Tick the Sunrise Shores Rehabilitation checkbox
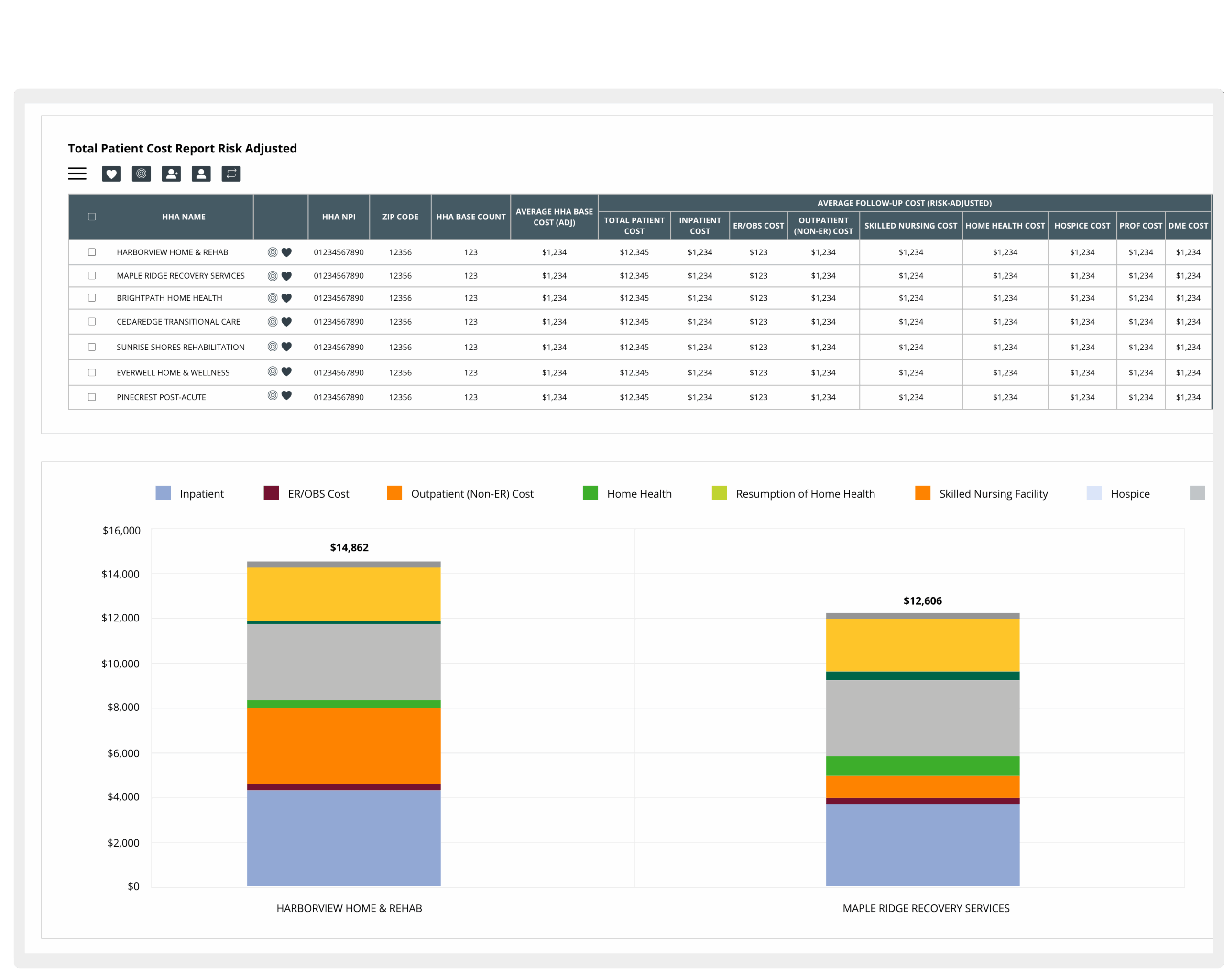 coord(92,347)
